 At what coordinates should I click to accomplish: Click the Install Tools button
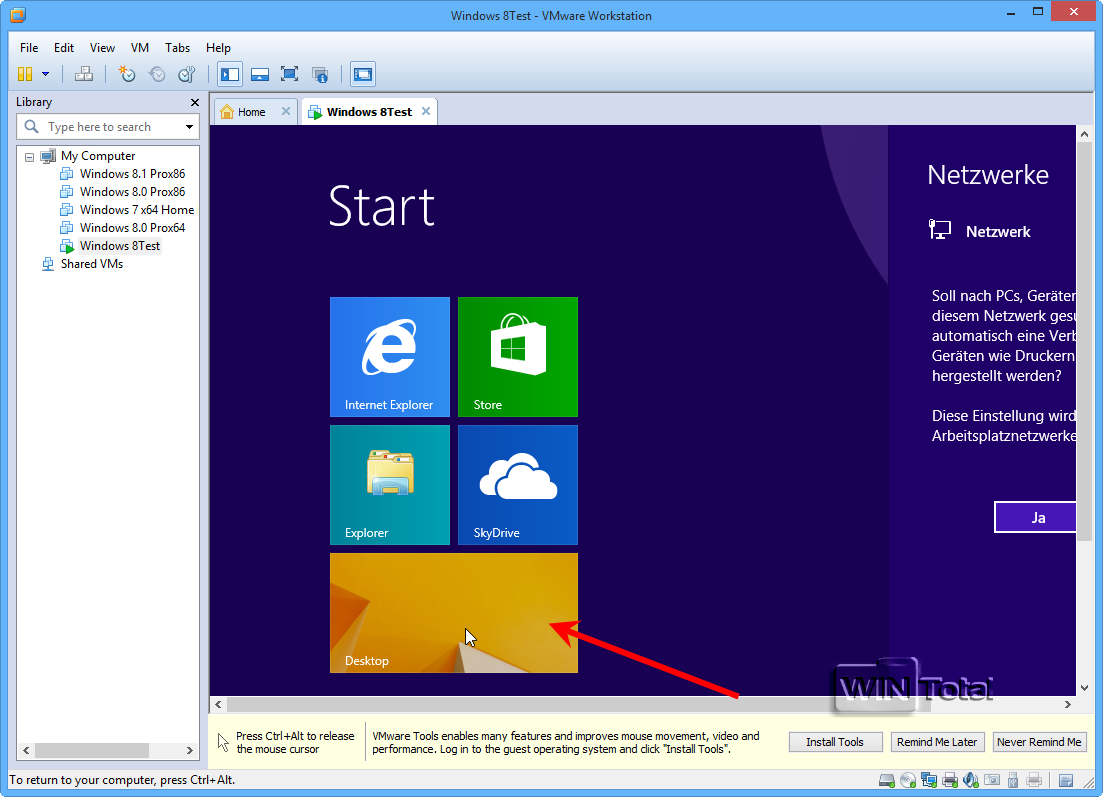[835, 742]
